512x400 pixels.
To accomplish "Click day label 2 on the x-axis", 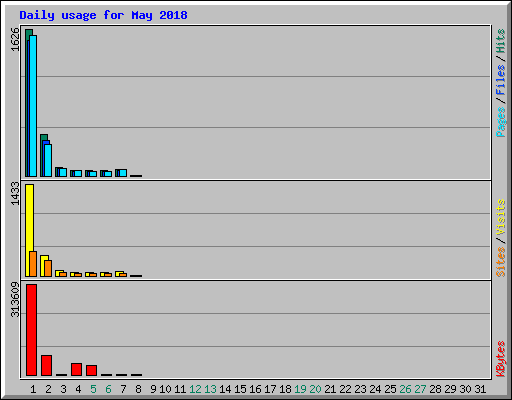I will click(x=48, y=389).
